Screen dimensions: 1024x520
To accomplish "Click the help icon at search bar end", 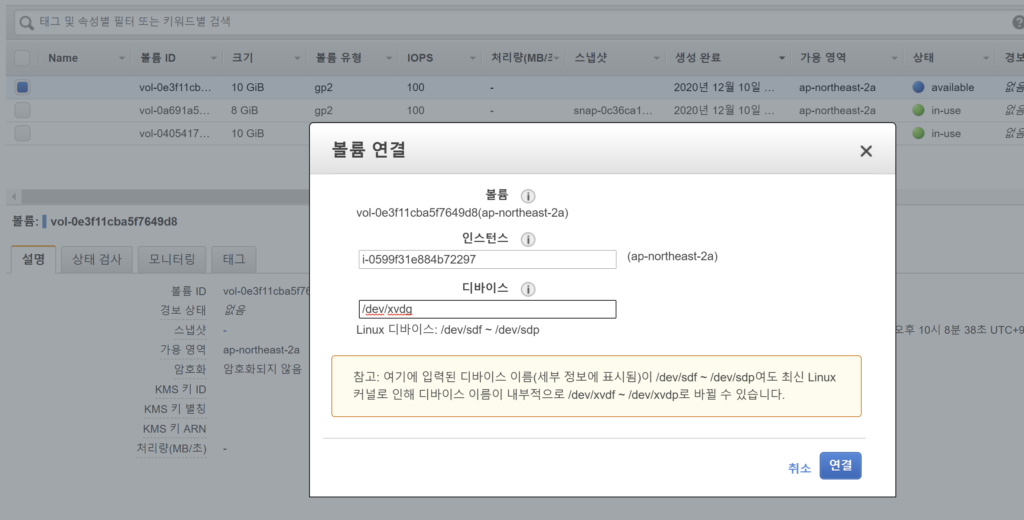I will coord(1018,21).
